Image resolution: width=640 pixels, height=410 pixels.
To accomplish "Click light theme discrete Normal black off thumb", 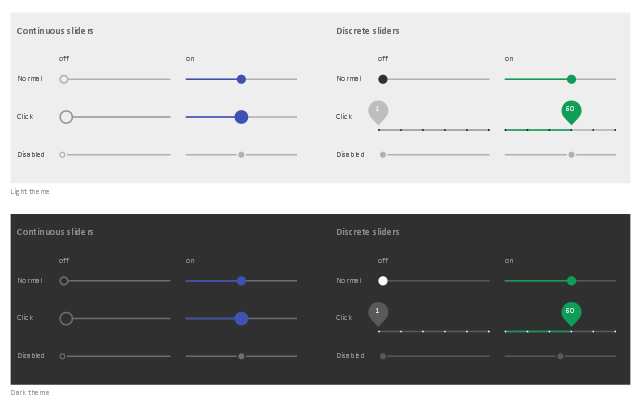I will point(383,79).
